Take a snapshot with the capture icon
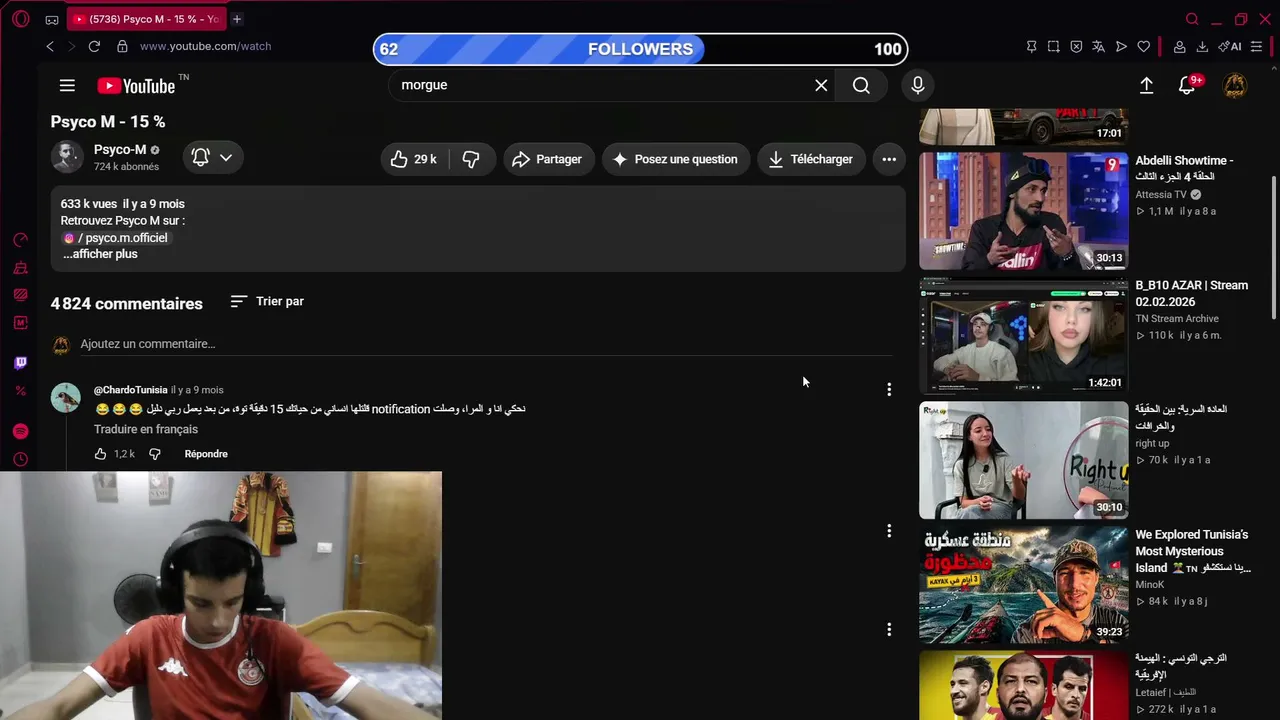Viewport: 1280px width, 720px height. coord(1053,46)
